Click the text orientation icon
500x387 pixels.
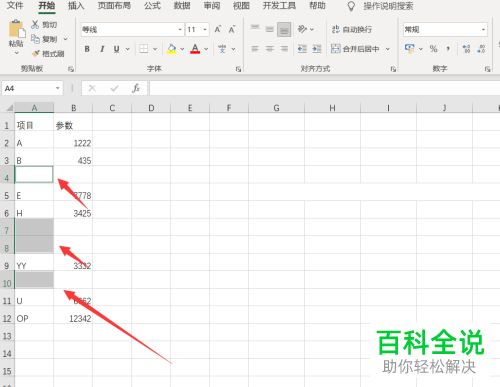(x=302, y=29)
